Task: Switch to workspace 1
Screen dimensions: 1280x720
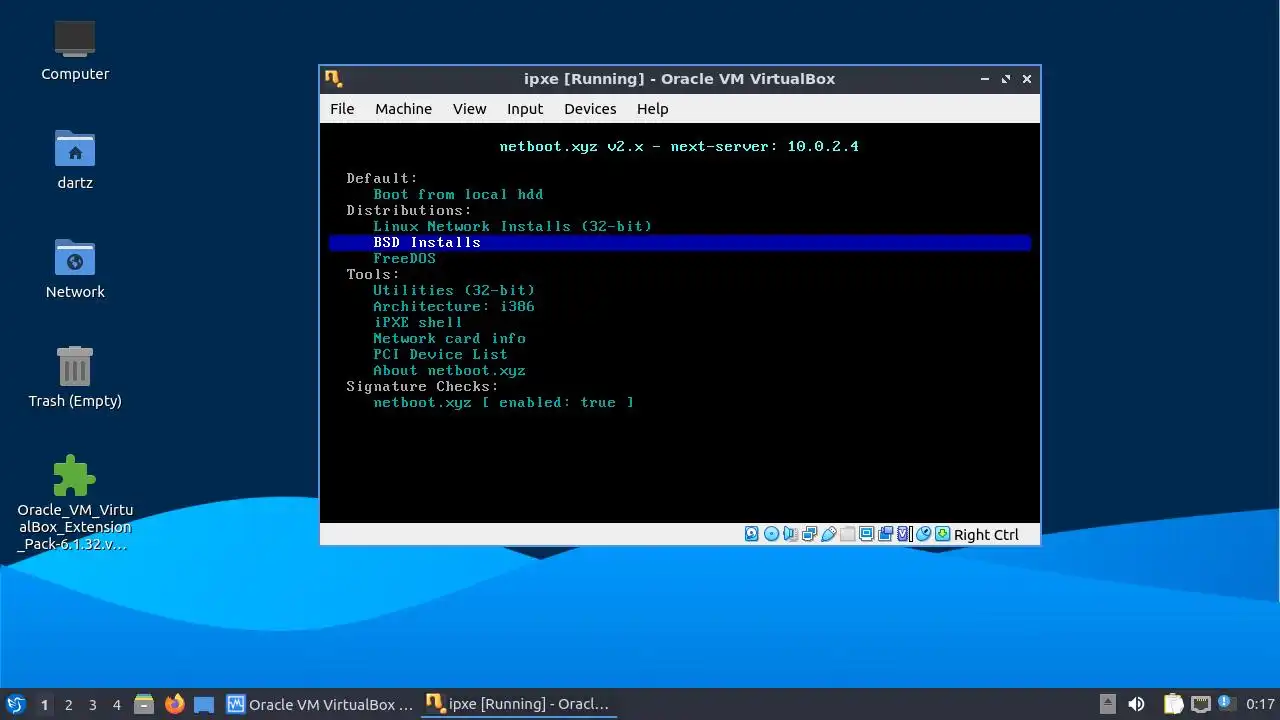Action: [x=44, y=704]
